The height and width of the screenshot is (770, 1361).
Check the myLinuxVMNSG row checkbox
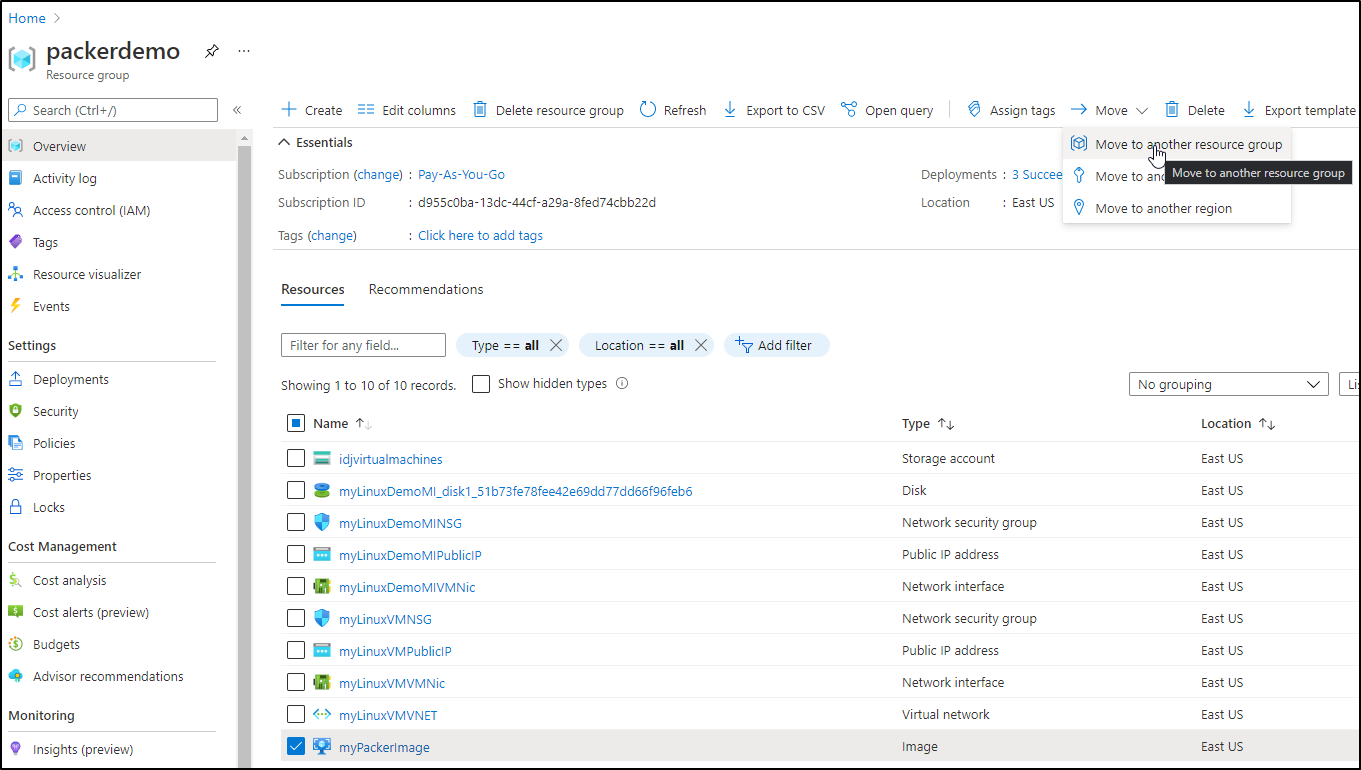(x=296, y=618)
